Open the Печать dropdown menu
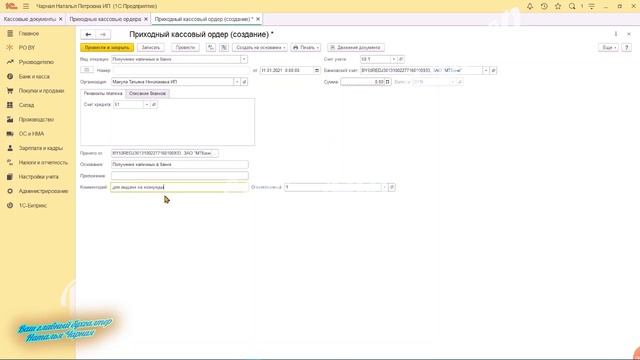Image resolution: width=640 pixels, height=360 pixels. pos(306,47)
